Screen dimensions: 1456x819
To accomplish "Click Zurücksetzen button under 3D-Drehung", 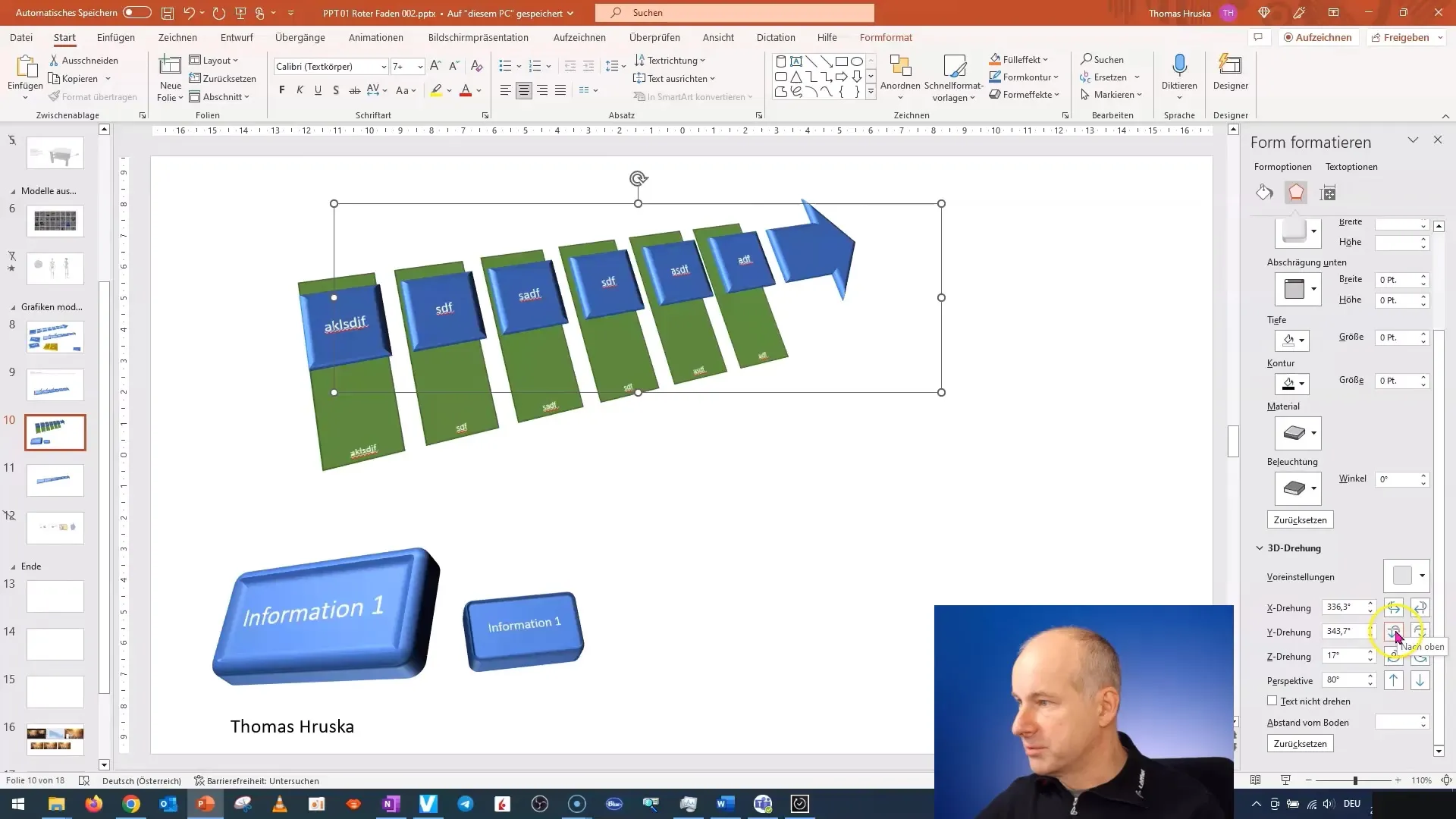I will click(x=1300, y=744).
